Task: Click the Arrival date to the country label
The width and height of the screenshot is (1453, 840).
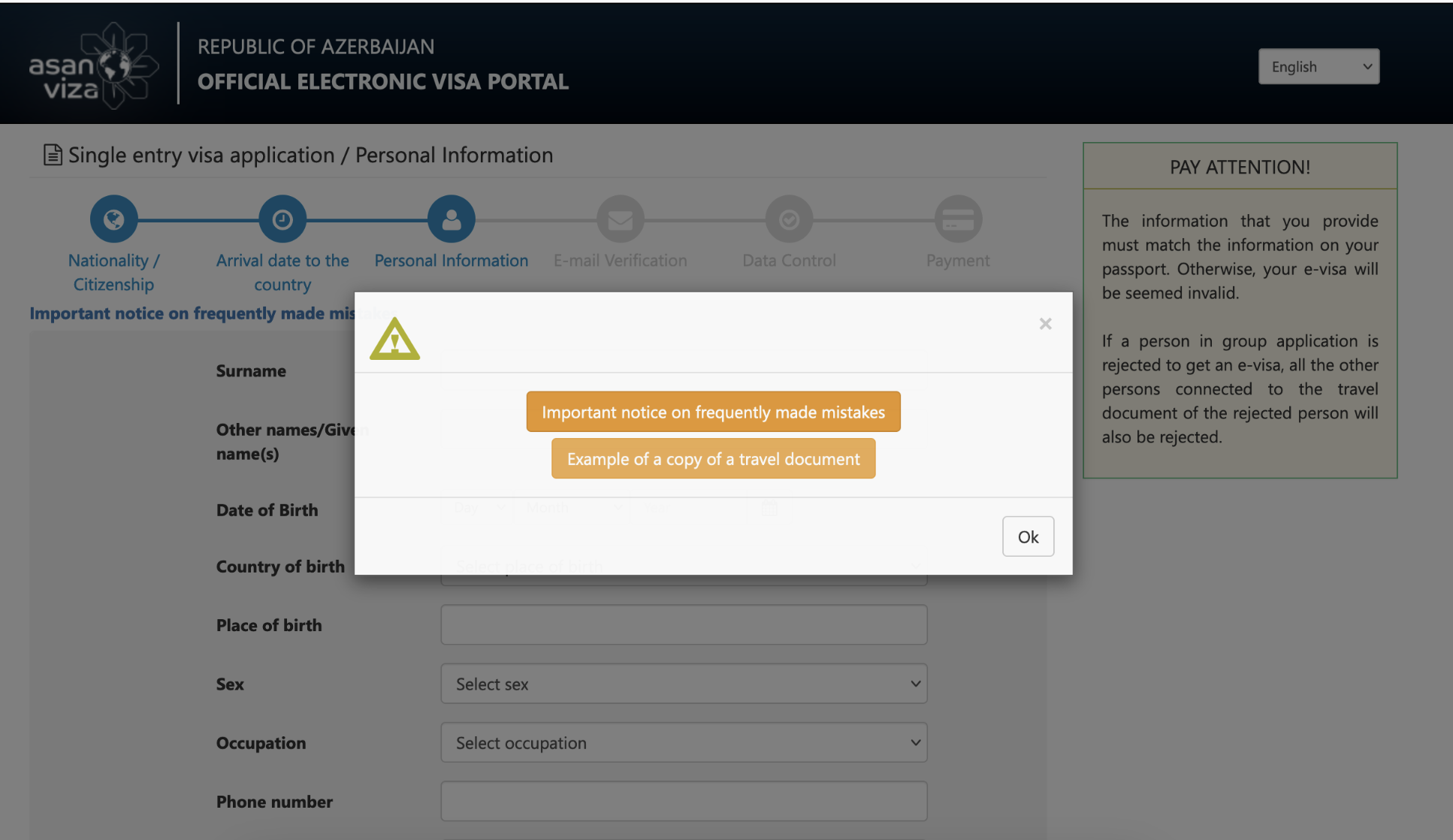Action: point(282,272)
